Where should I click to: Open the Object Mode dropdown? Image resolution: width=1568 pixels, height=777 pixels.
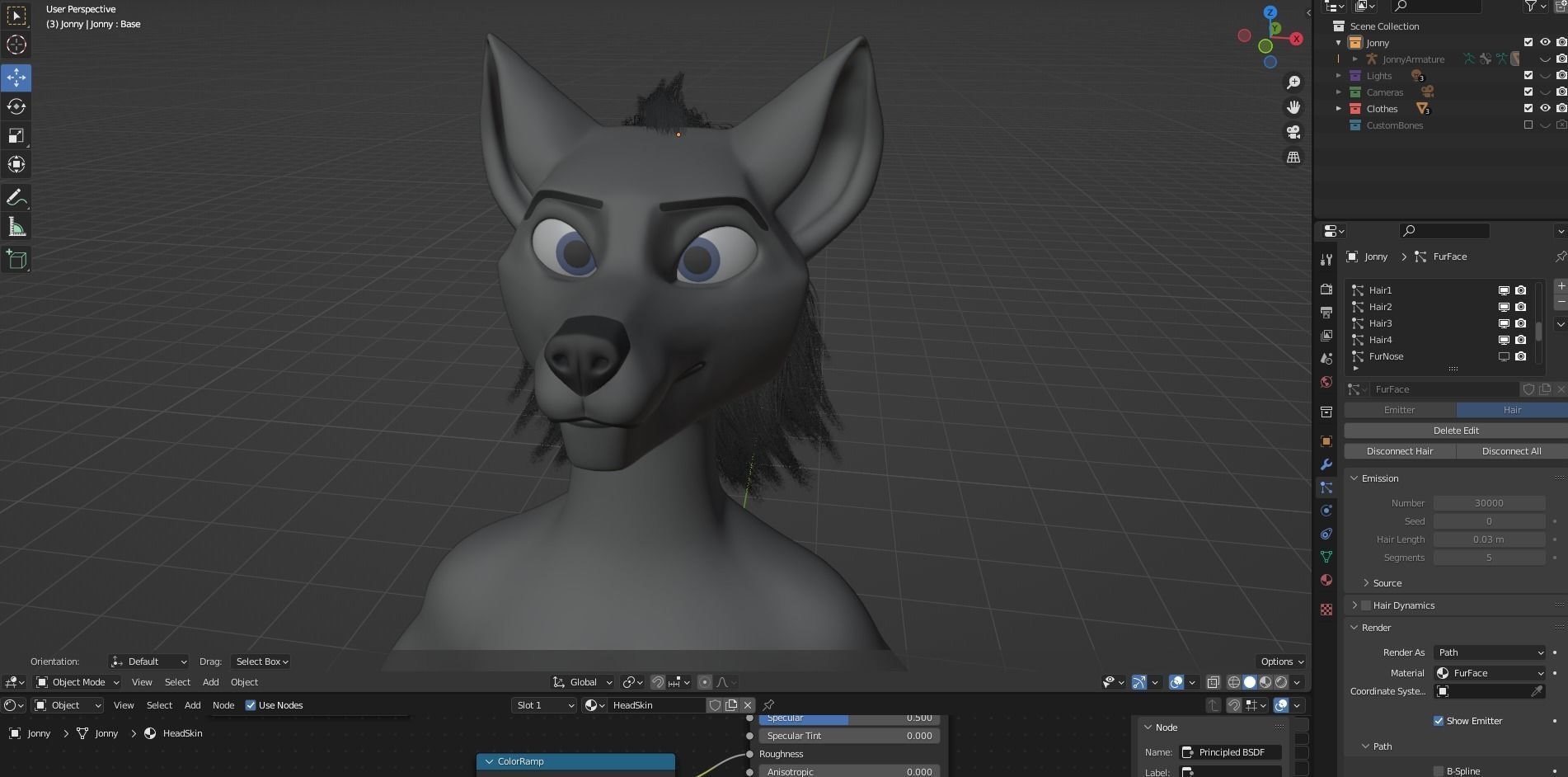[77, 682]
